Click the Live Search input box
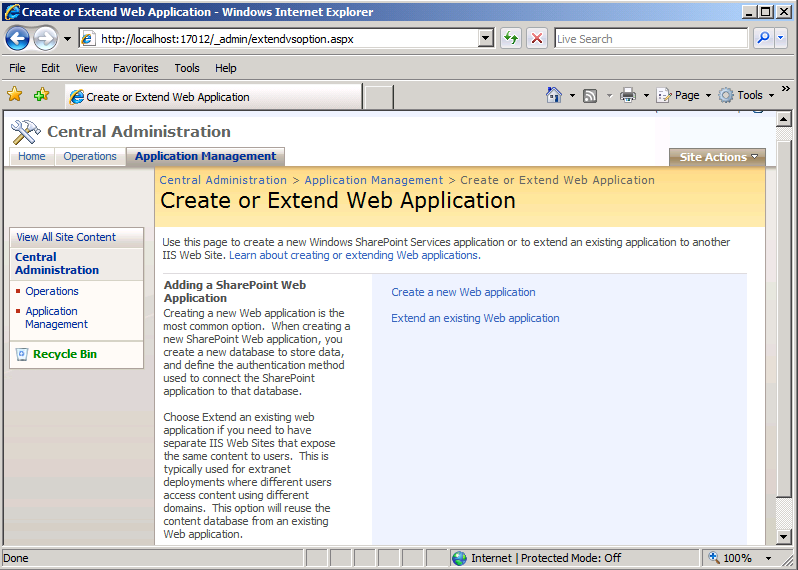This screenshot has width=798, height=570. [x=651, y=39]
